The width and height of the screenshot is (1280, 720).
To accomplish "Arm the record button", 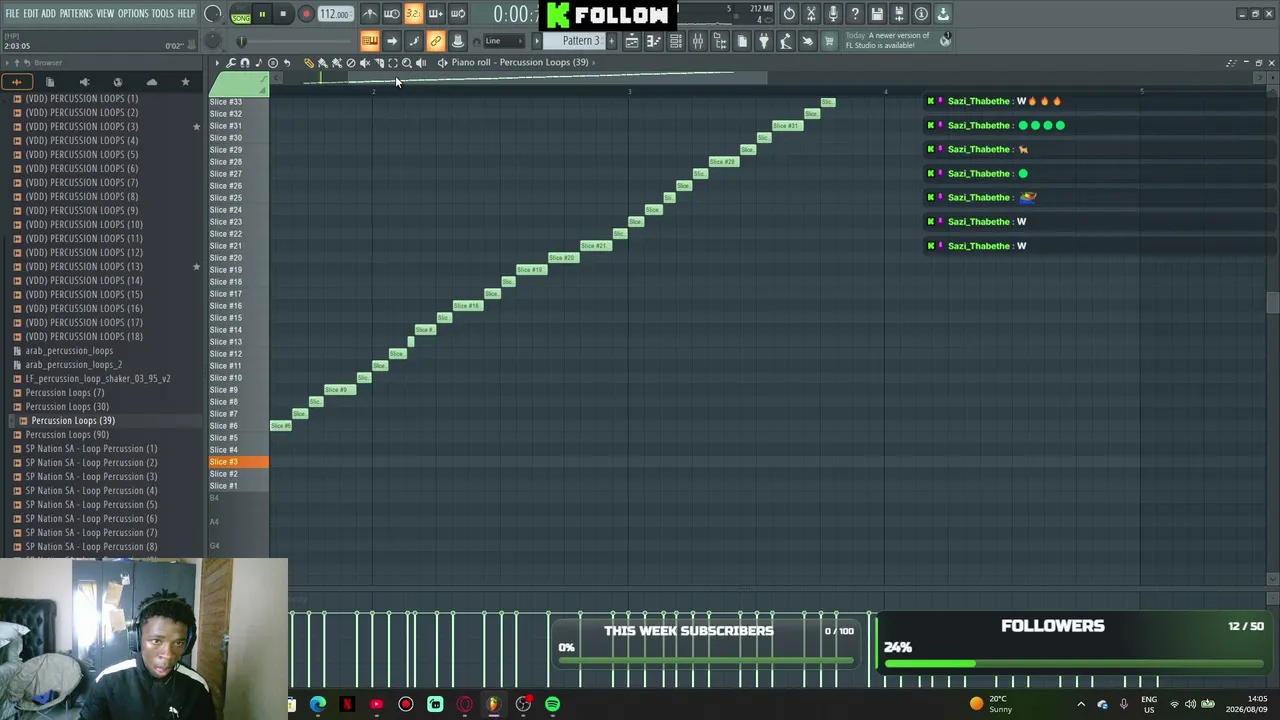I will coord(306,14).
